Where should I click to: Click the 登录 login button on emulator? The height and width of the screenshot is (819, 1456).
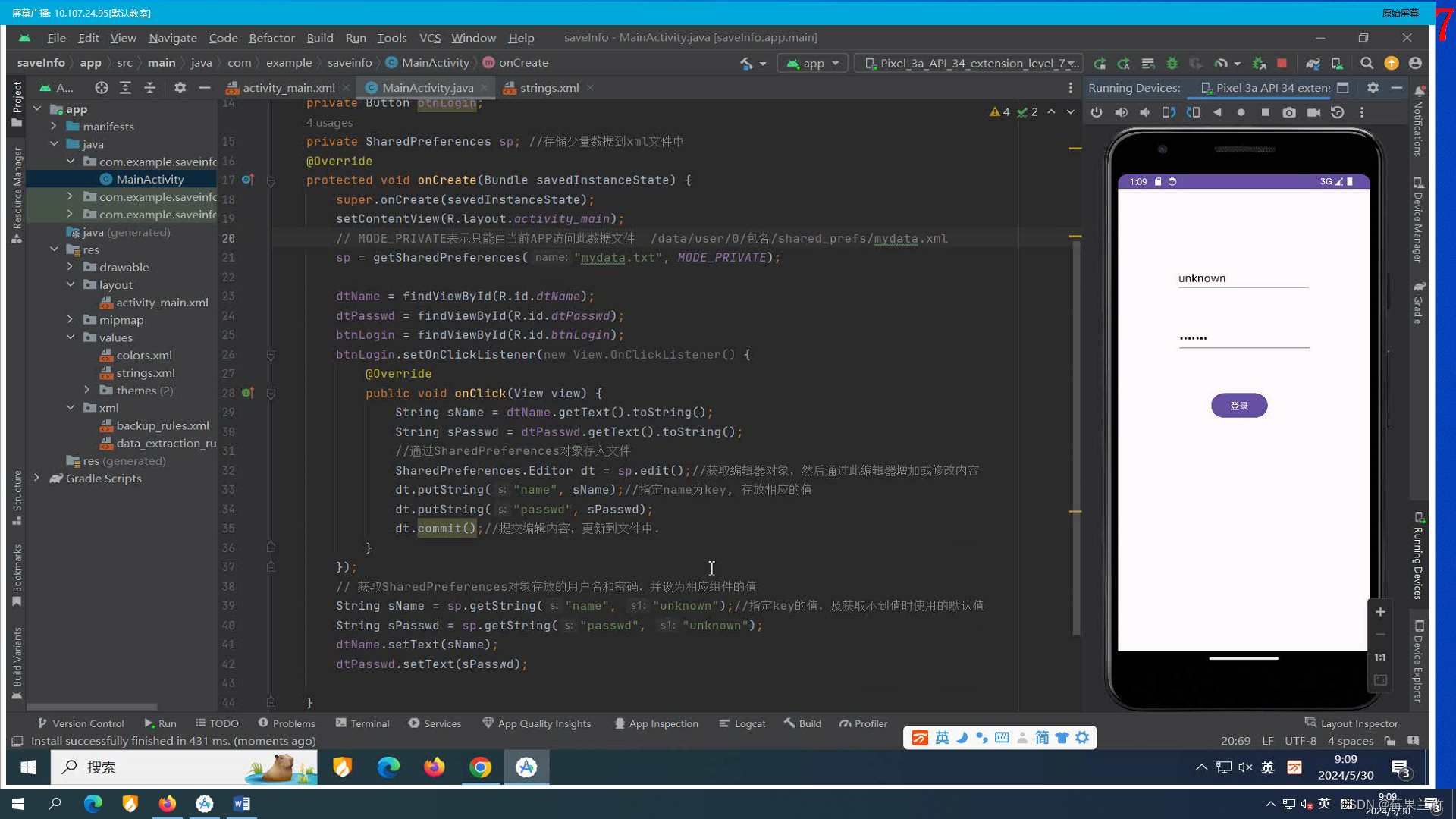pyautogui.click(x=1238, y=405)
